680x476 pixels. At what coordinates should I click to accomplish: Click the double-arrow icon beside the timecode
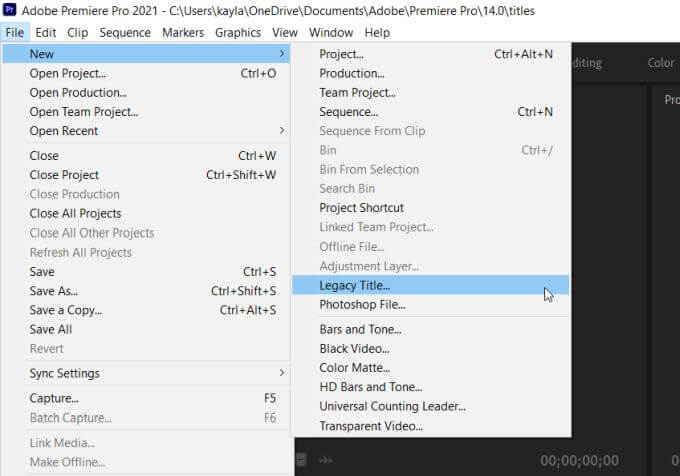pos(326,459)
